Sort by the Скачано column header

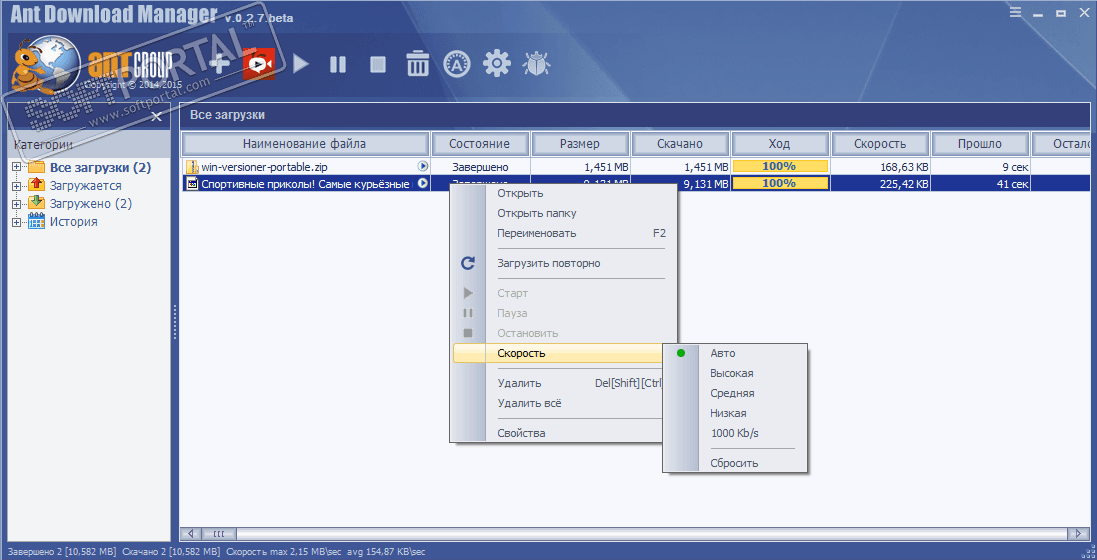coord(680,144)
